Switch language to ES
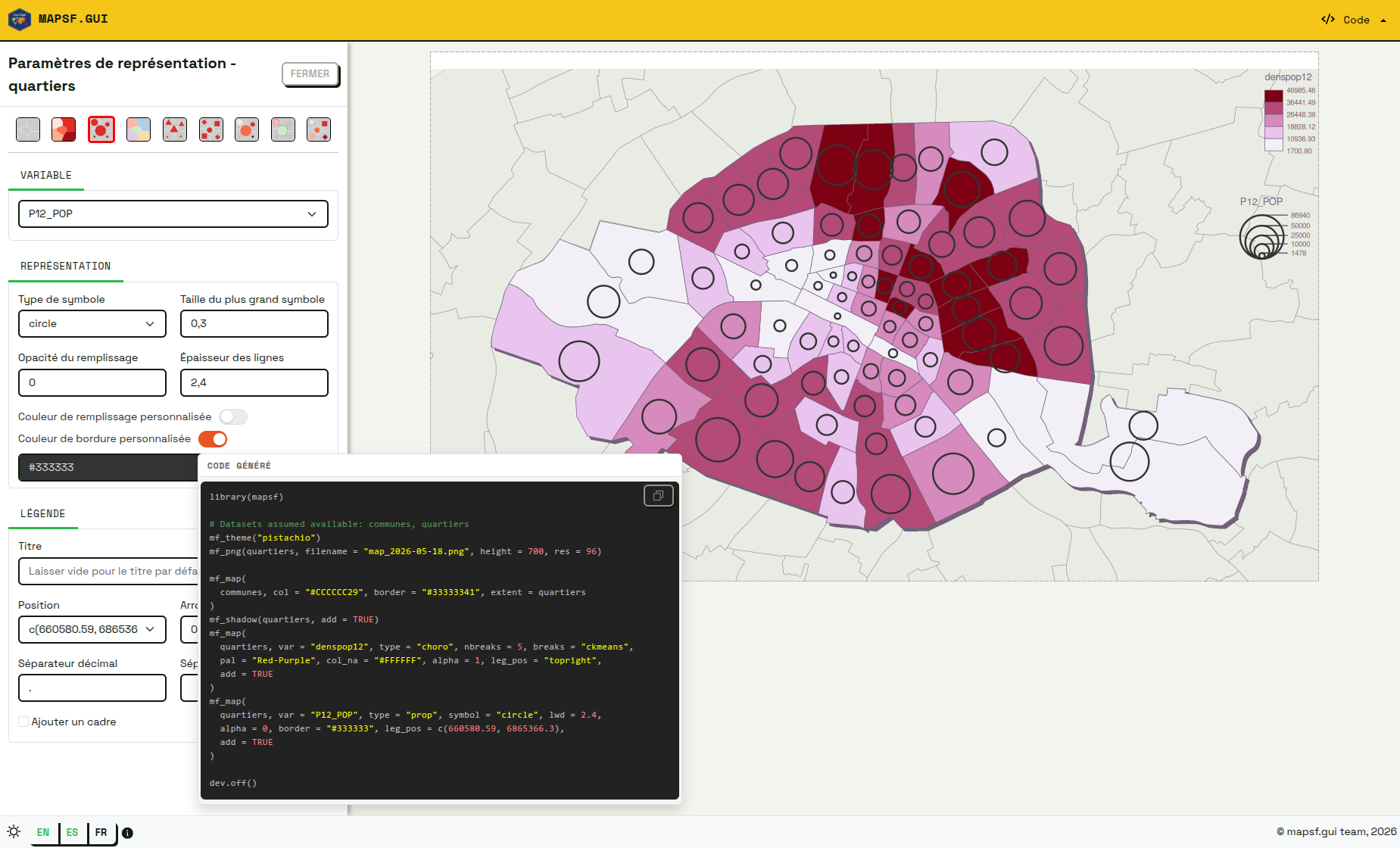This screenshot has height=848, width=1400. tap(72, 832)
